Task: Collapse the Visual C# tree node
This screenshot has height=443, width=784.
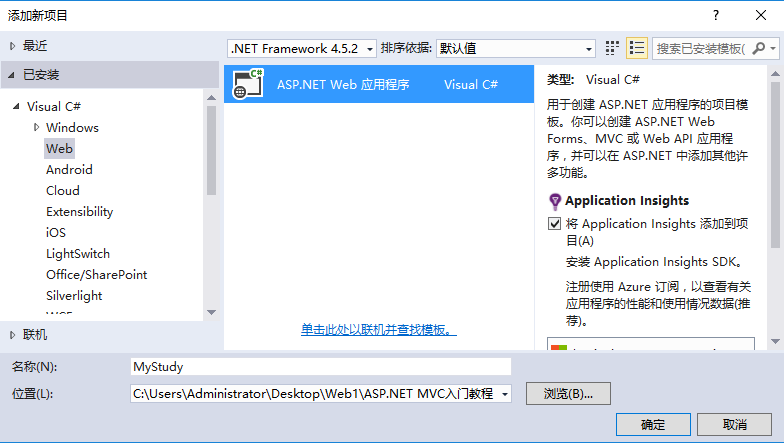Action: (x=16, y=106)
